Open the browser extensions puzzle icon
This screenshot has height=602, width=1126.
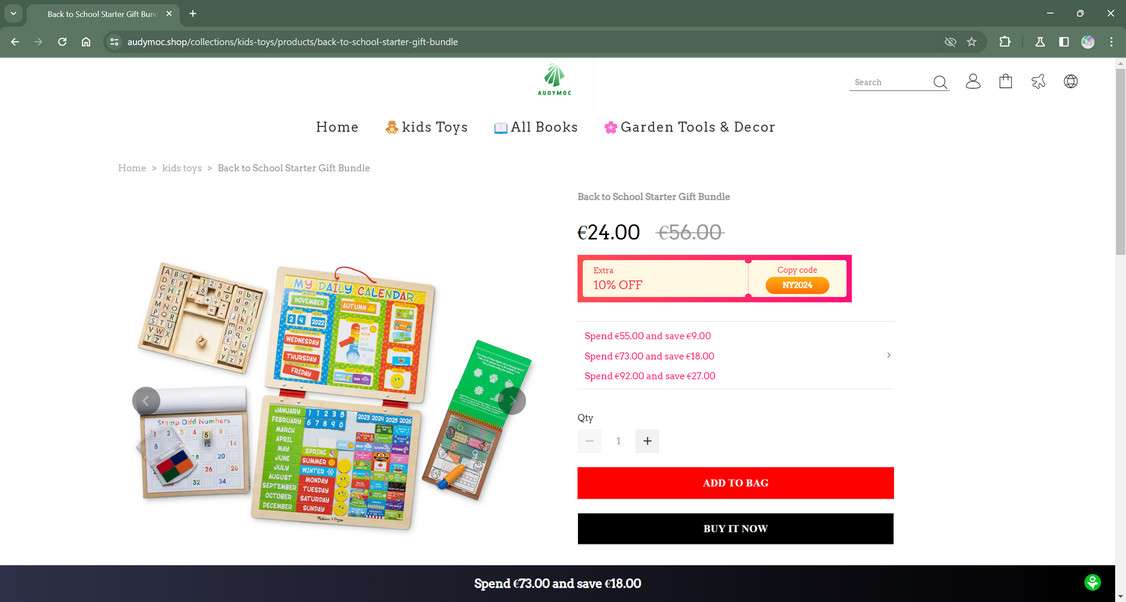[x=1005, y=42]
